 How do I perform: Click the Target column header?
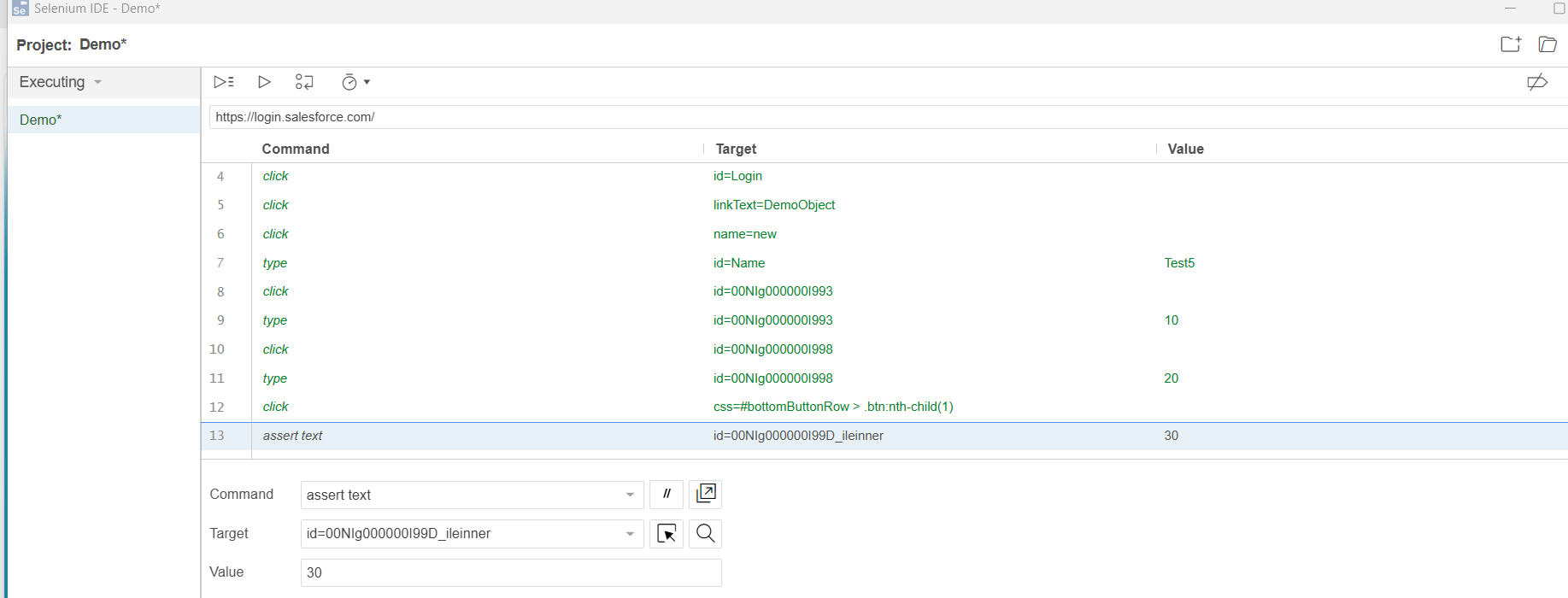736,149
